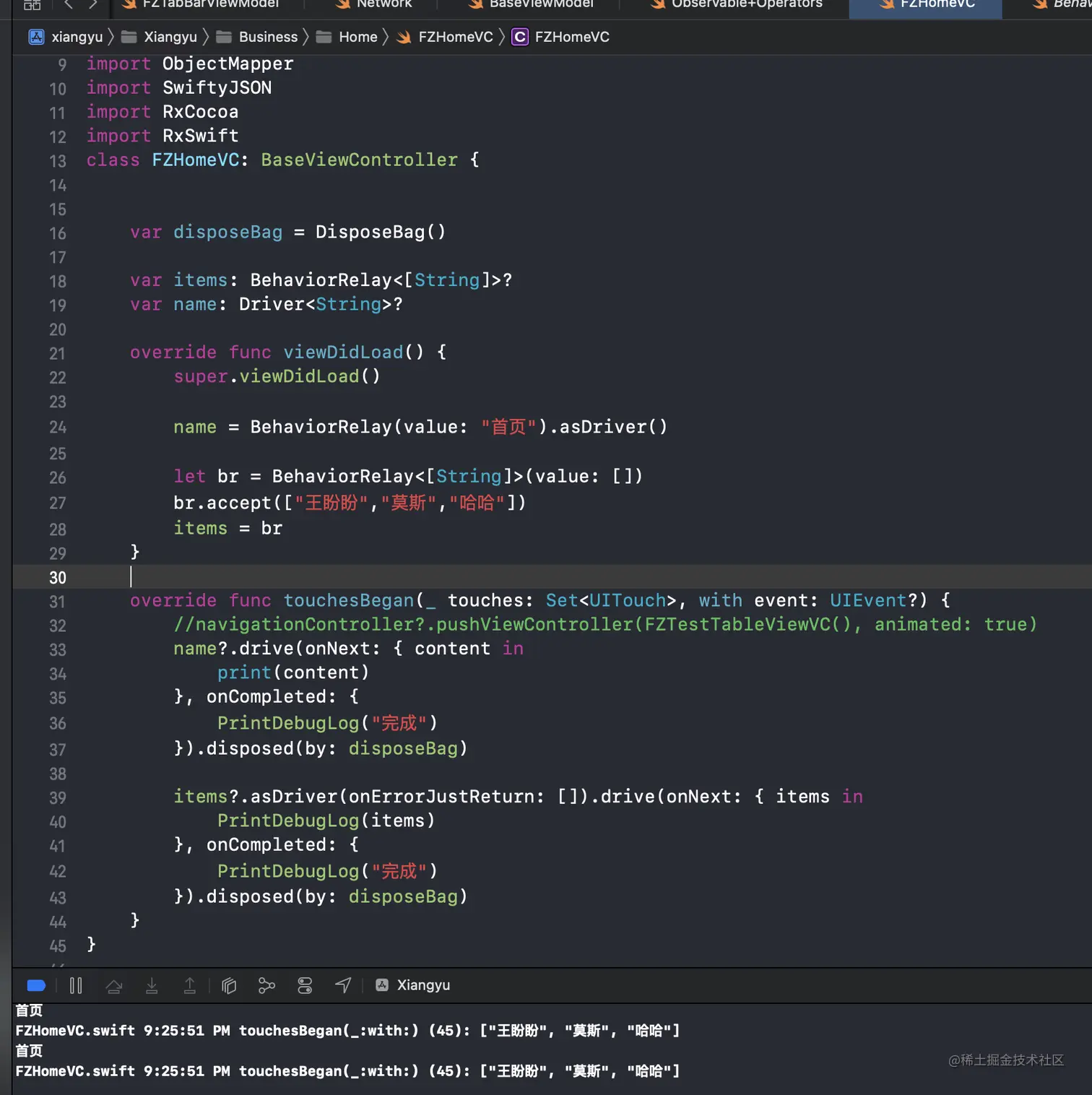Click on "import RxCocoa" line
Screen dimensions: 1092x1095
coord(162,112)
